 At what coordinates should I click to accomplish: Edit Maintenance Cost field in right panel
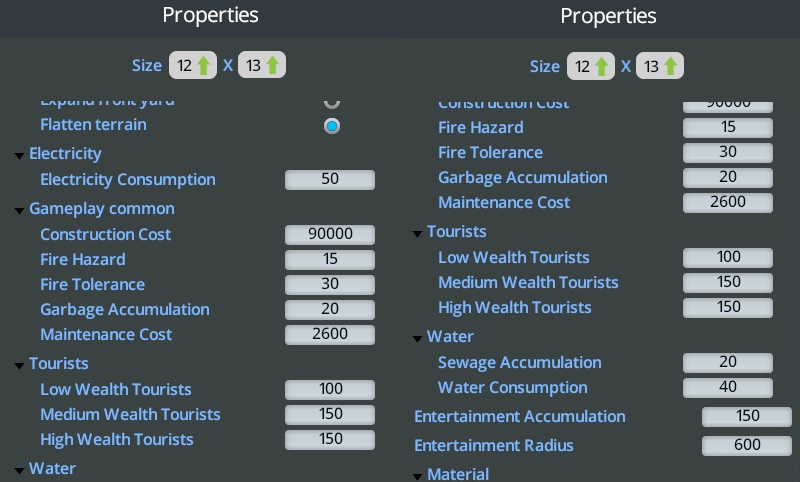coord(728,203)
